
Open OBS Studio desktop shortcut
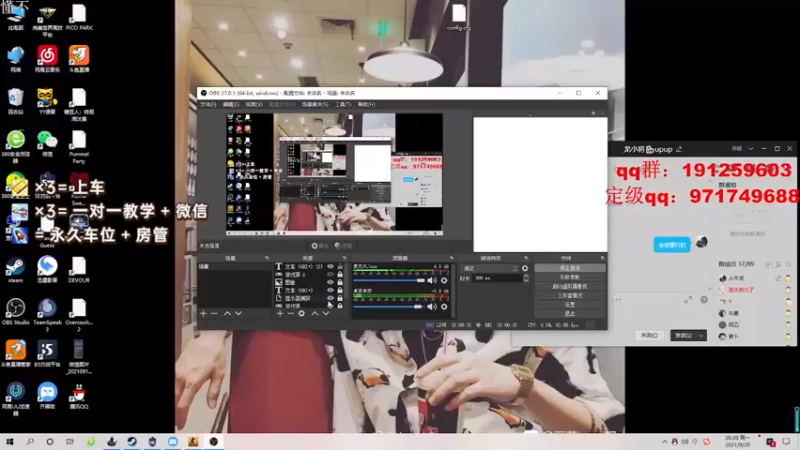click(x=15, y=312)
